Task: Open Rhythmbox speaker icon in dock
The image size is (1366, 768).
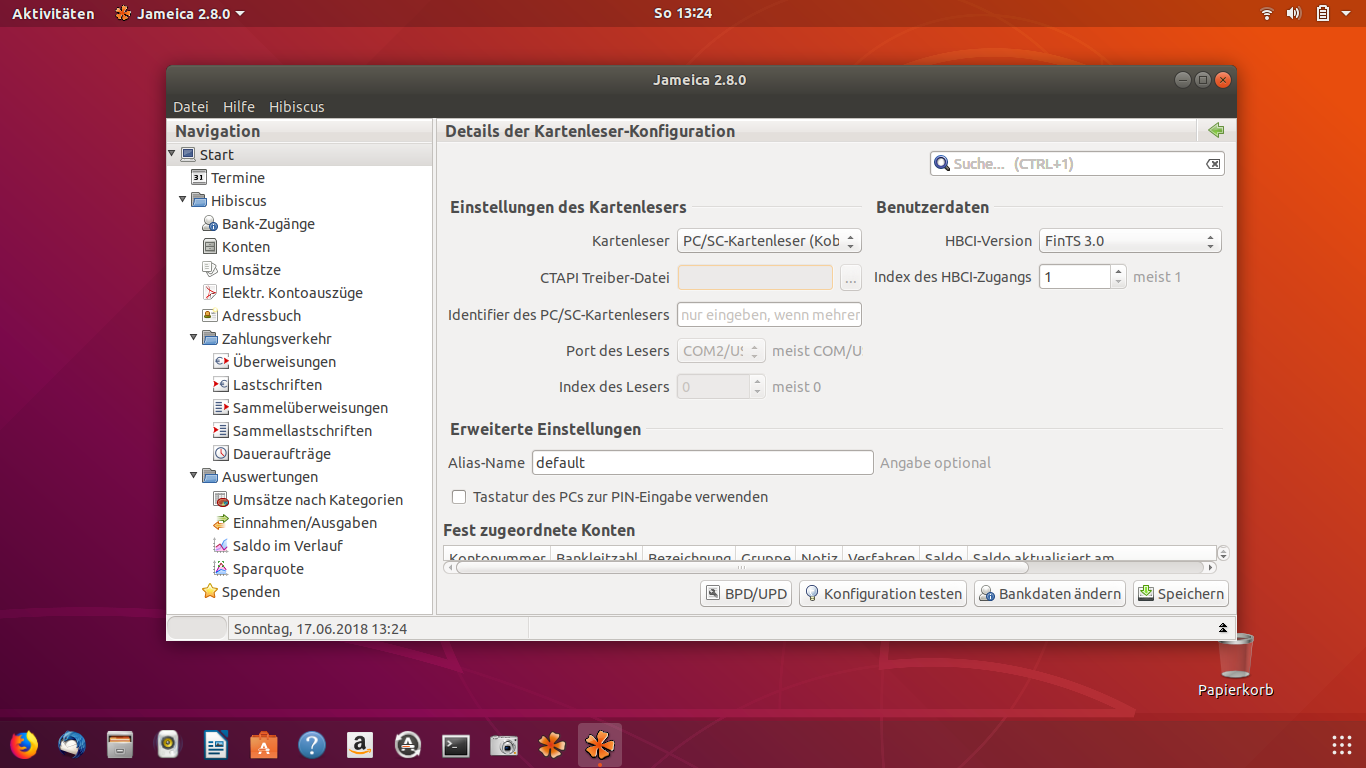Action: (x=168, y=745)
